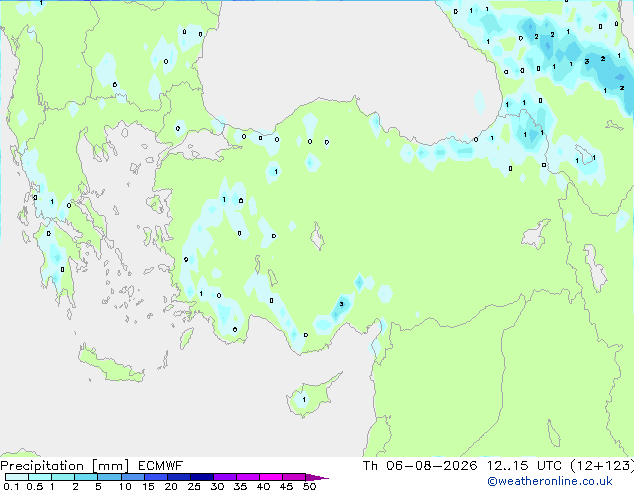Viewport: 634px width, 490px height.
Task: Select the 2–5 mm legend swatch
Action: 86,477
